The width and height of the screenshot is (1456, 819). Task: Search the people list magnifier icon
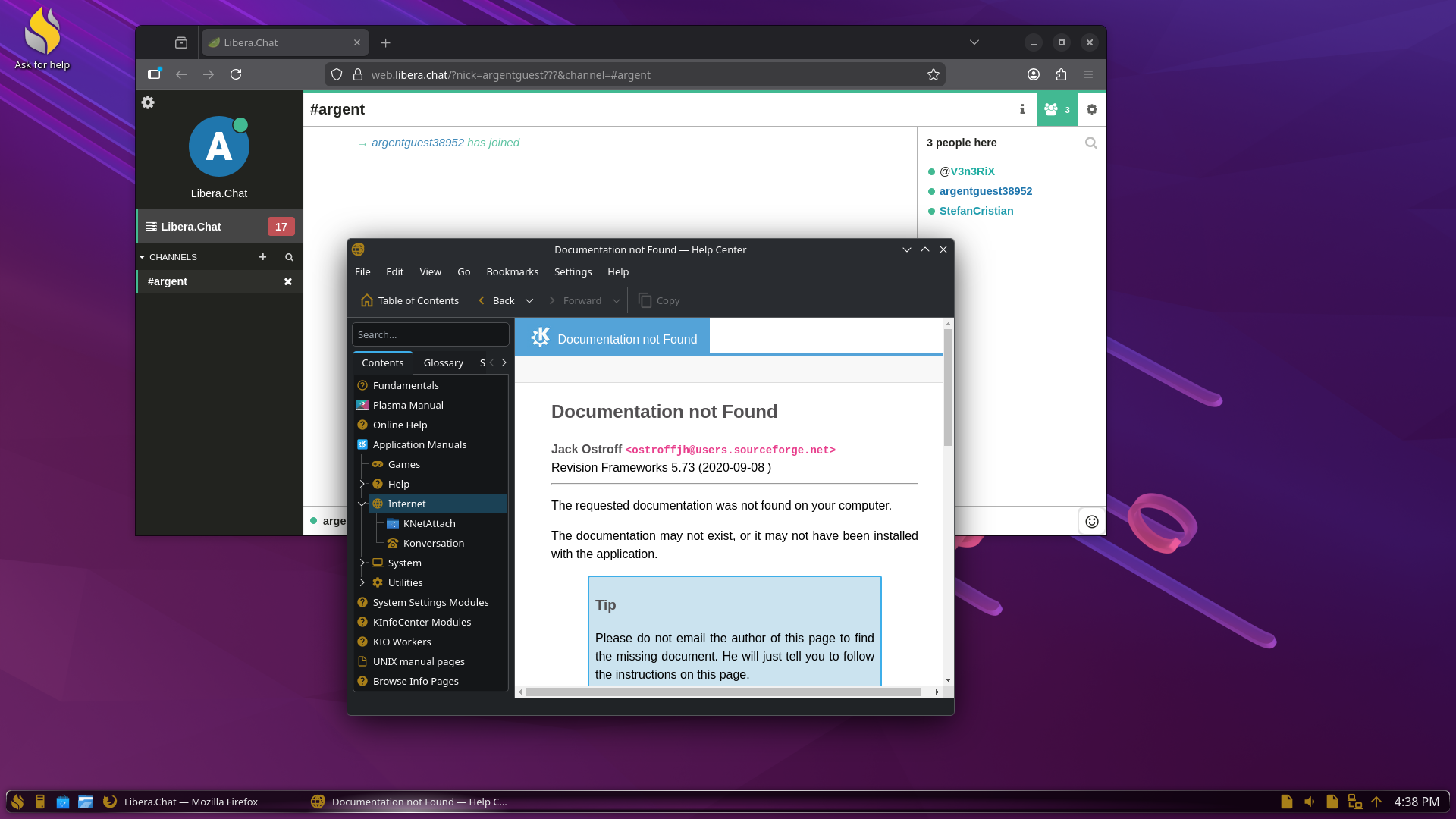point(1091,143)
